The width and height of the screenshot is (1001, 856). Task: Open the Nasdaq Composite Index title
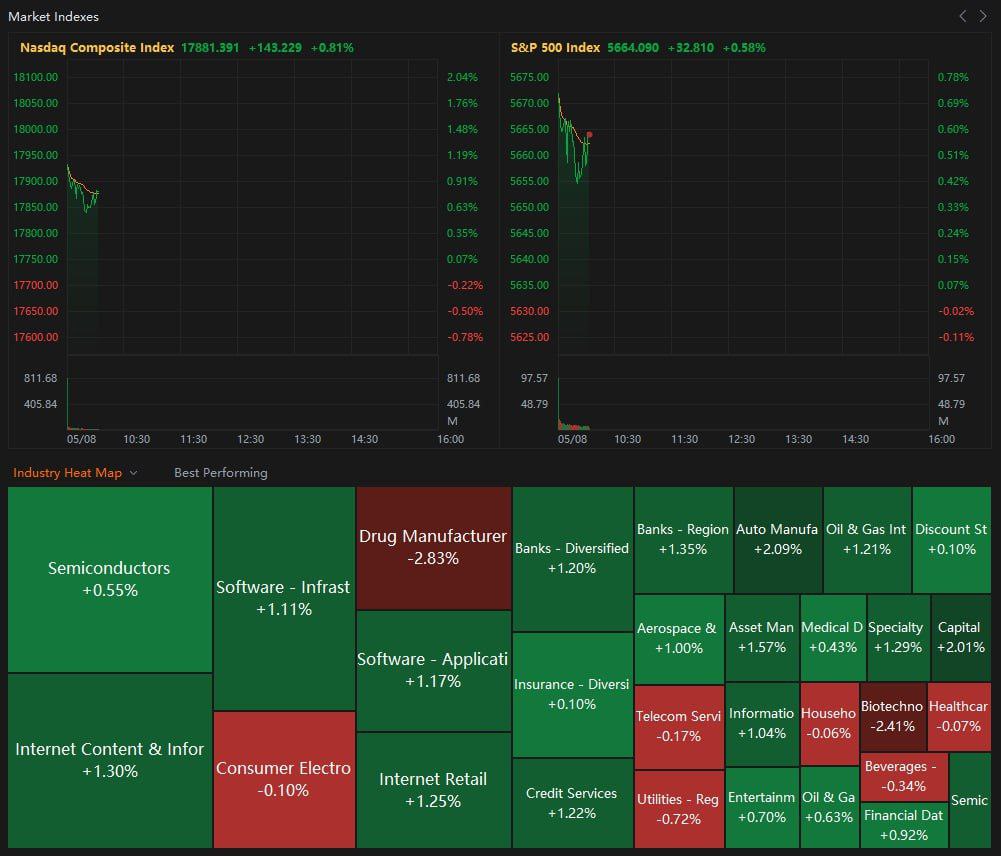[97, 47]
